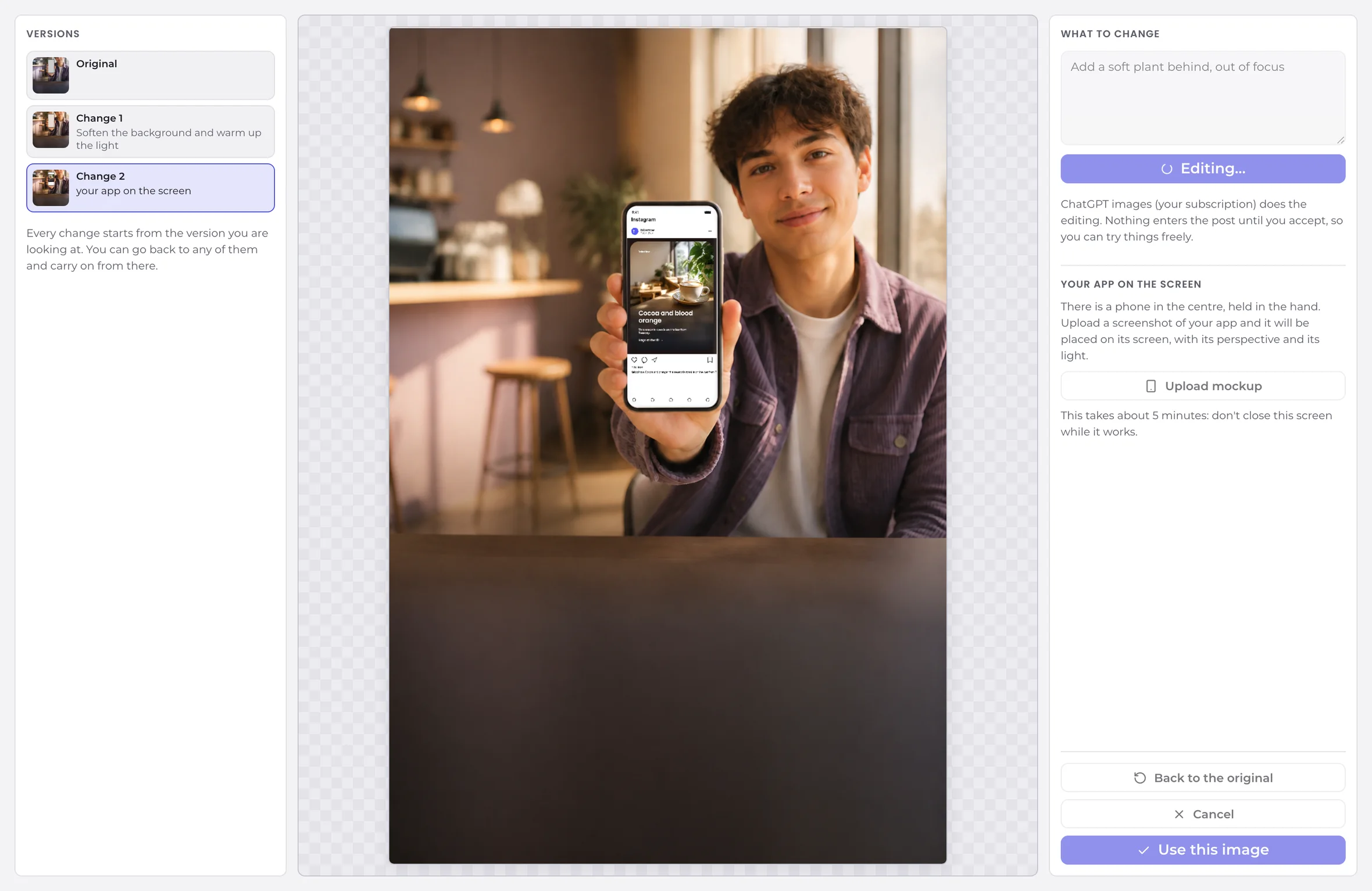The image size is (1372, 891).
Task: Click the Change 2 thumbnail image
Action: (x=51, y=187)
